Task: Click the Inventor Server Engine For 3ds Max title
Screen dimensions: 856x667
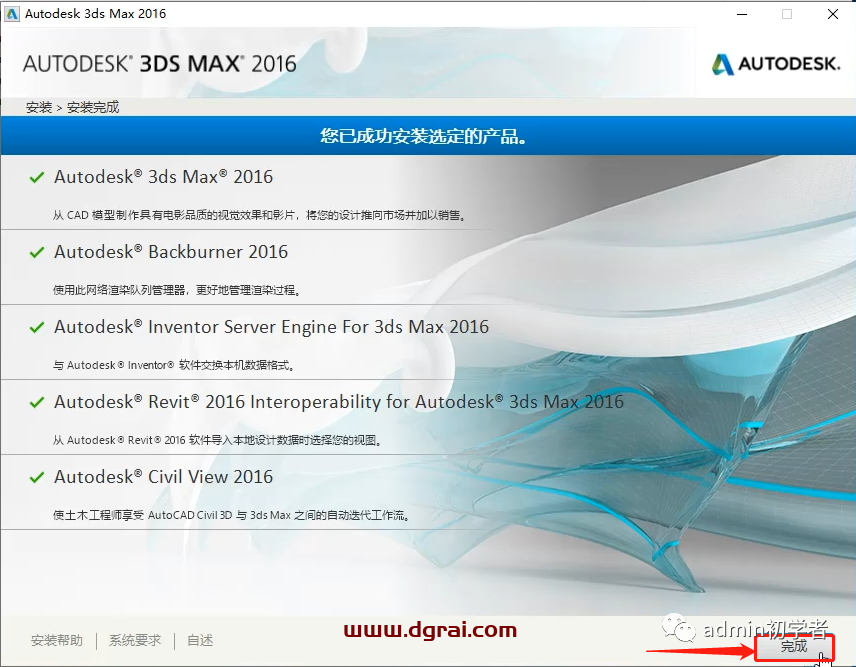Action: pos(271,326)
